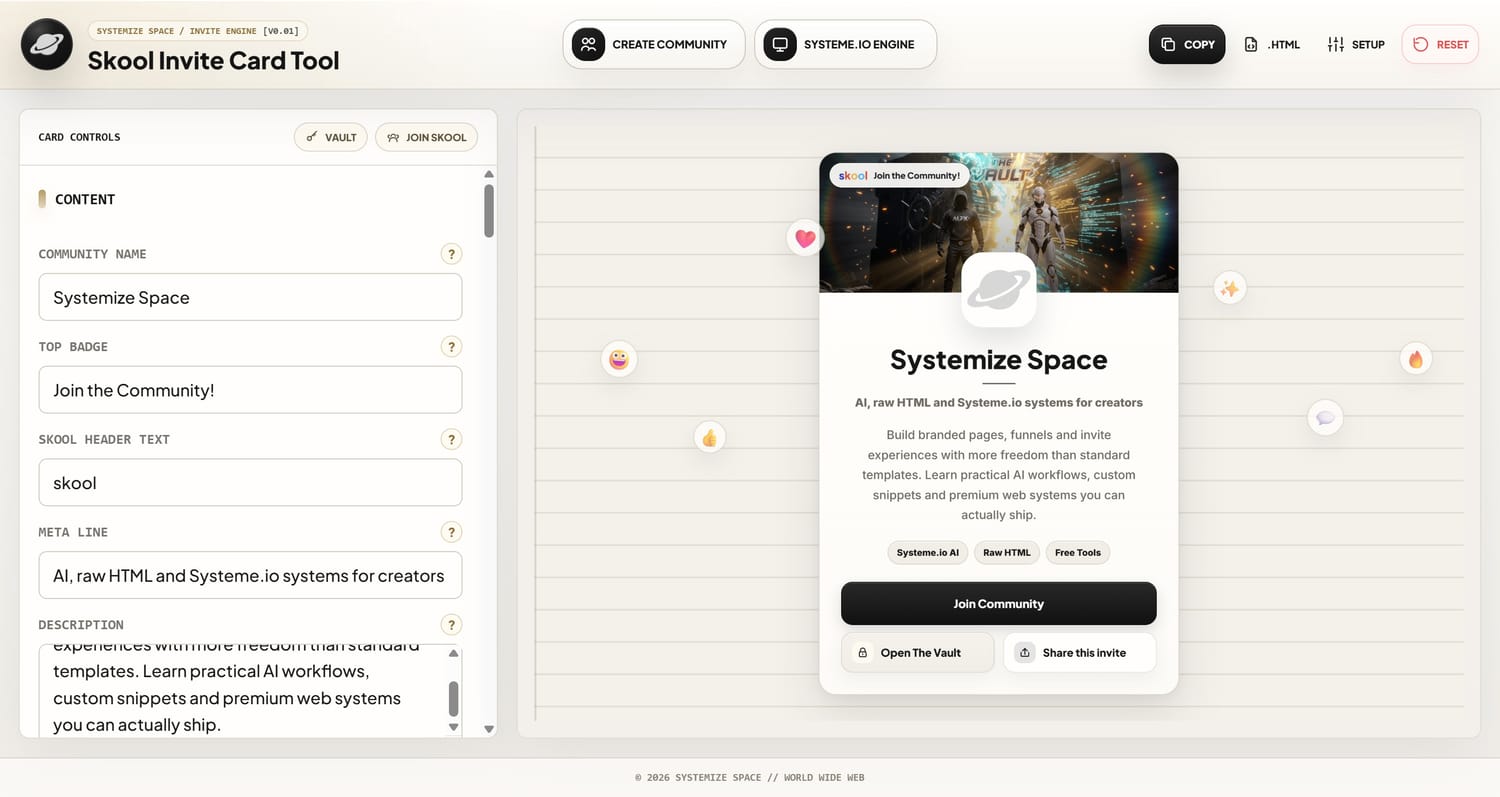This screenshot has height=797, width=1500.
Task: Click the description textarea scroll up arrow
Action: point(454,653)
